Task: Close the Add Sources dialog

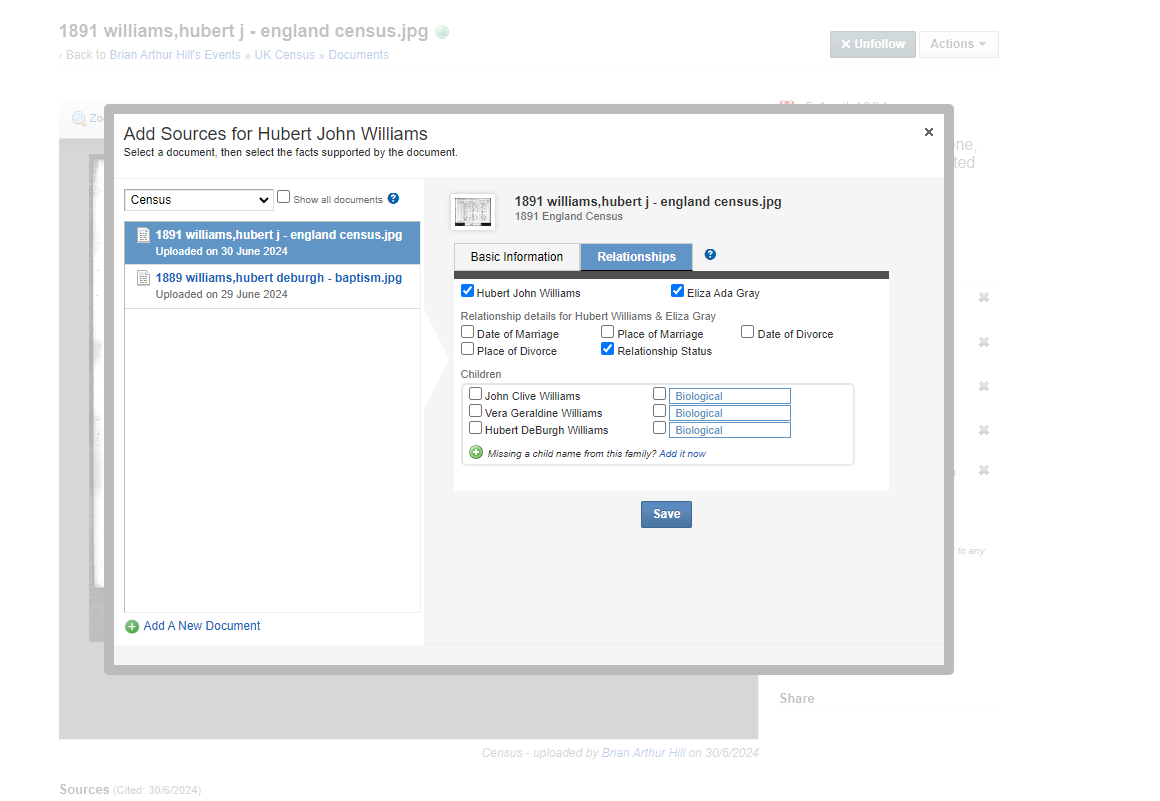Action: point(928,132)
